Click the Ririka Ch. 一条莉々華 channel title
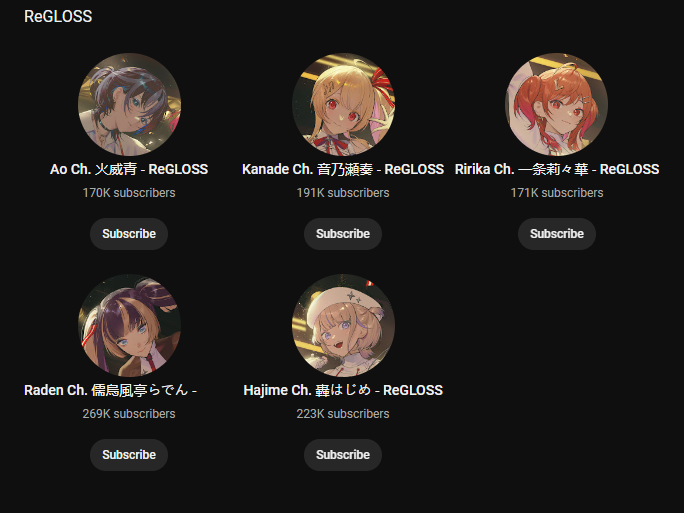Screen dimensions: 684x513 [x=557, y=169]
